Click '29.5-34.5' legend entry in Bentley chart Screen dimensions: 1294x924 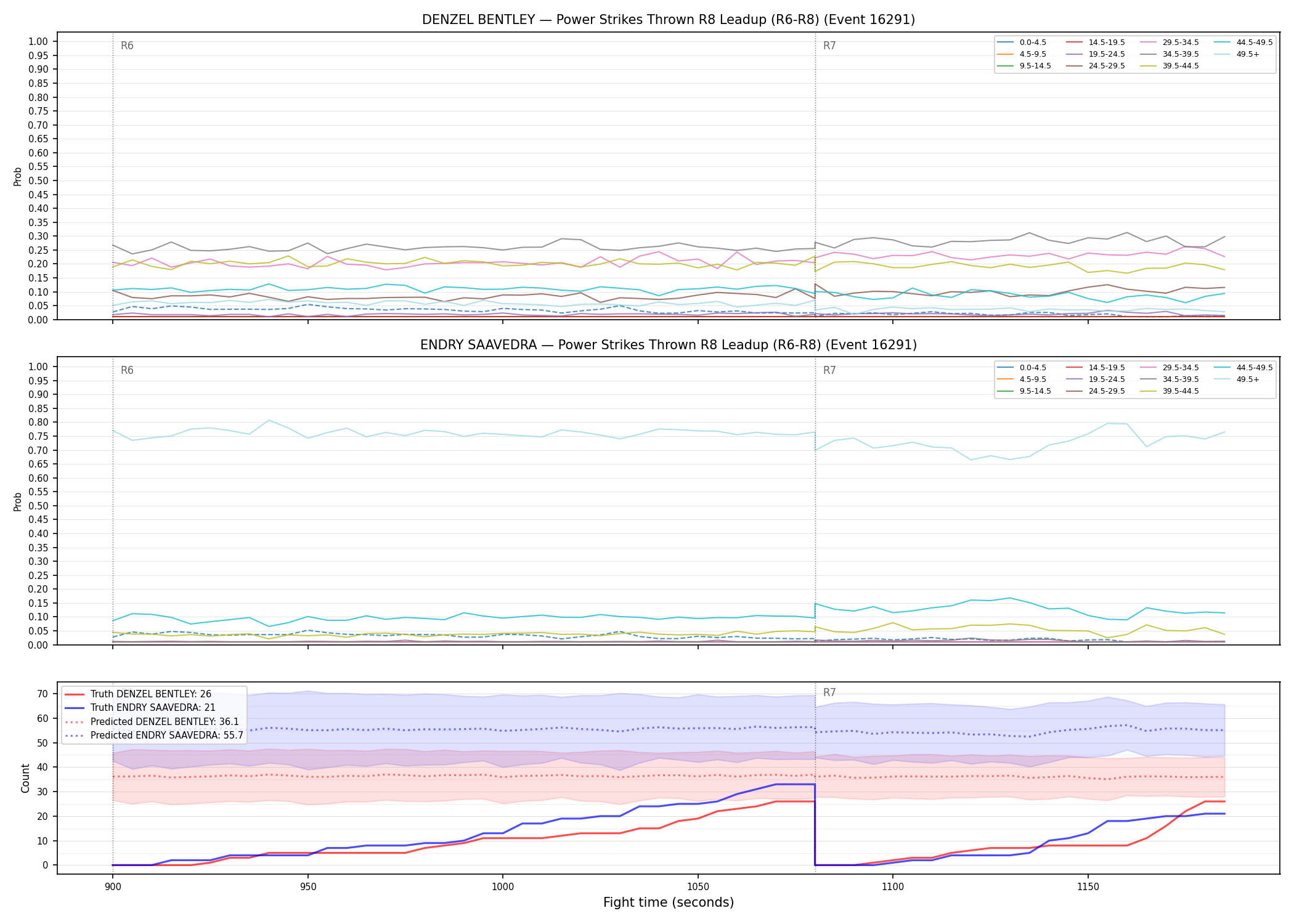(1170, 43)
